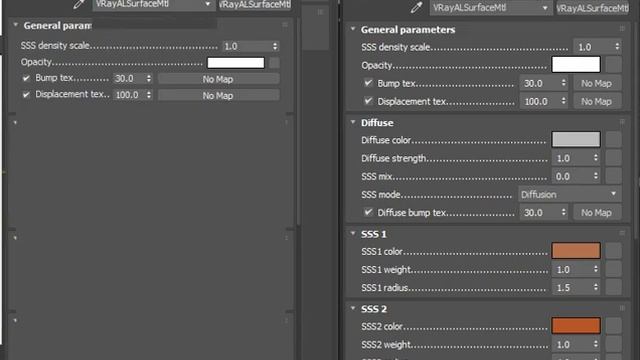Click left panel material name field
This screenshot has height=360, width=640.
pos(255,4)
